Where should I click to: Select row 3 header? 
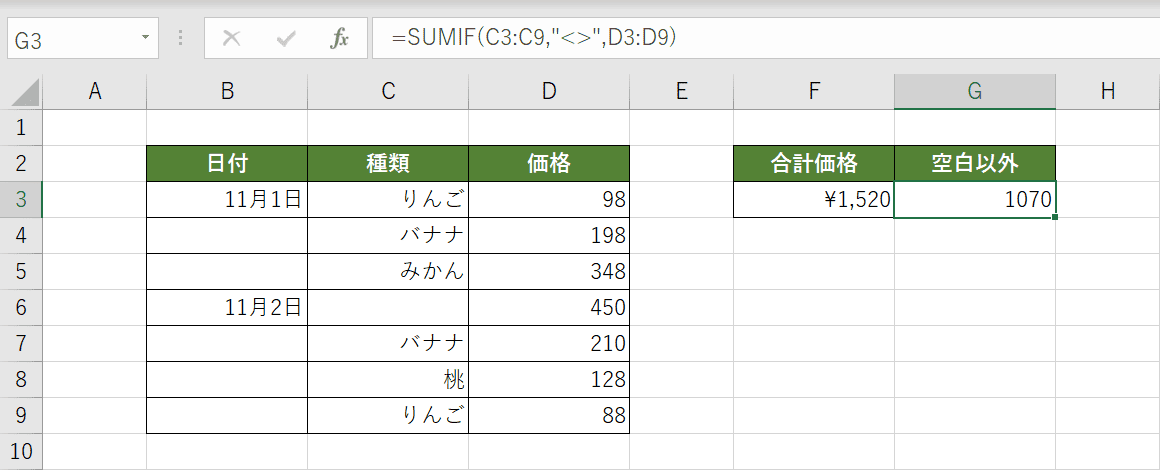21,200
